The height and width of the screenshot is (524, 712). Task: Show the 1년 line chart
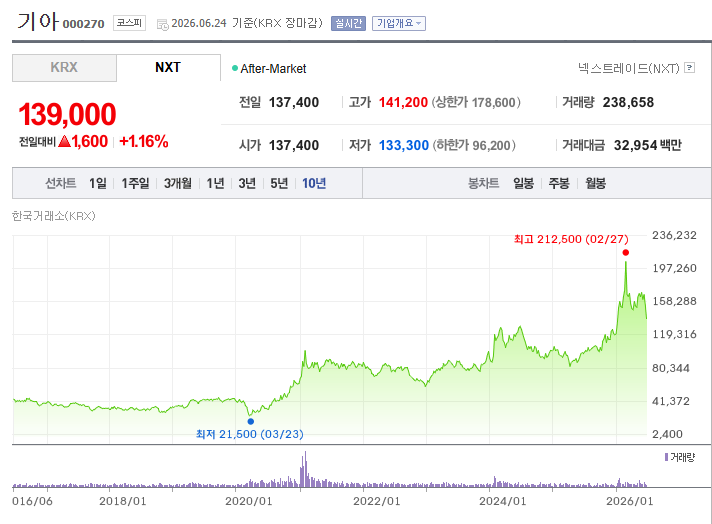(x=215, y=183)
